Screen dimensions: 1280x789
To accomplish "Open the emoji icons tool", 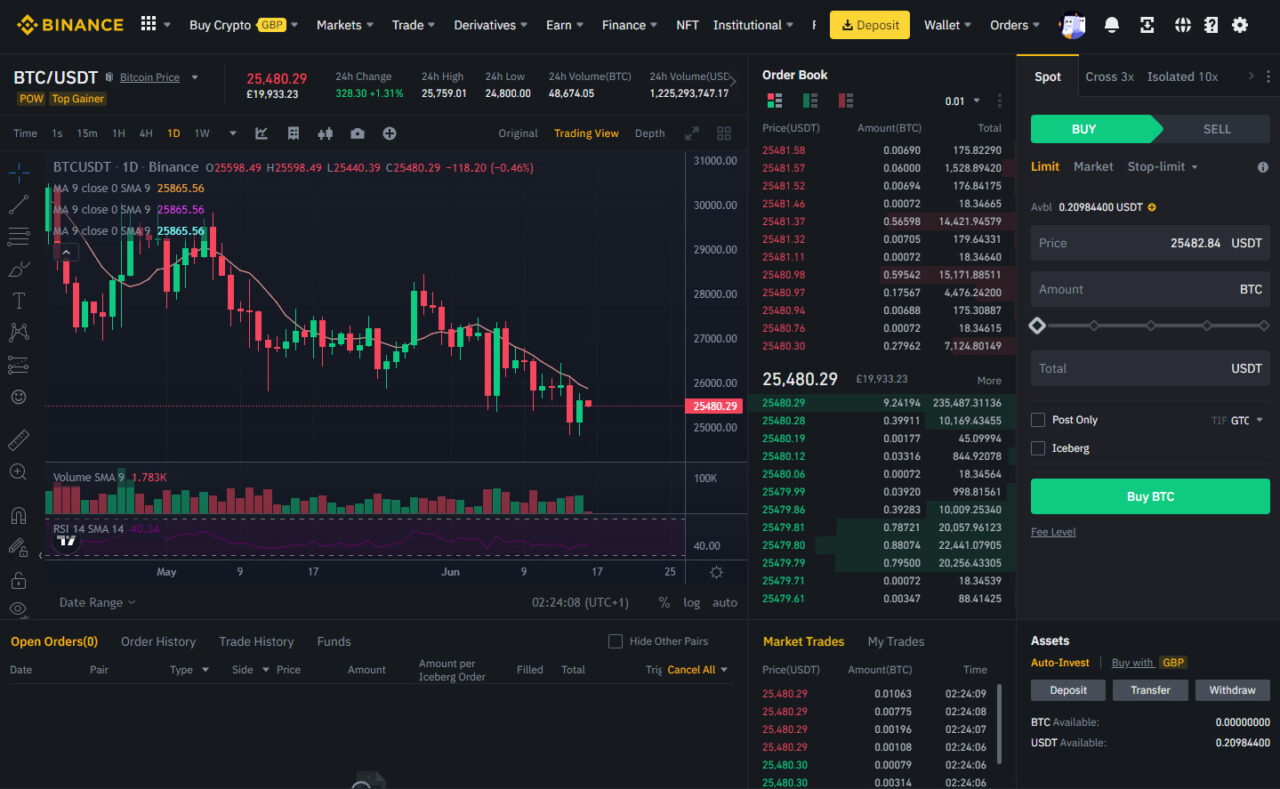I will [18, 397].
